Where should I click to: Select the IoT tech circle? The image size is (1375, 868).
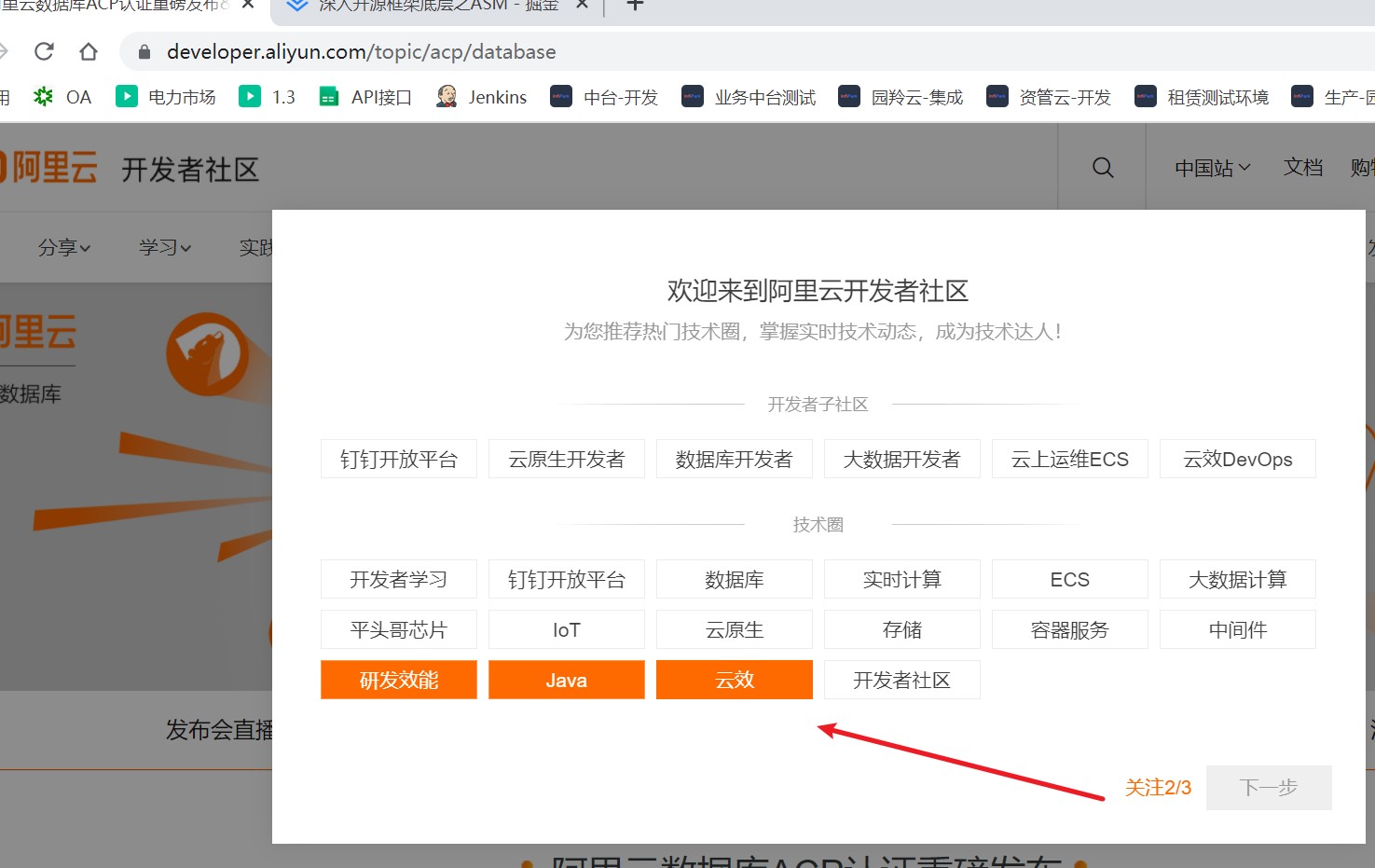pyautogui.click(x=567, y=629)
